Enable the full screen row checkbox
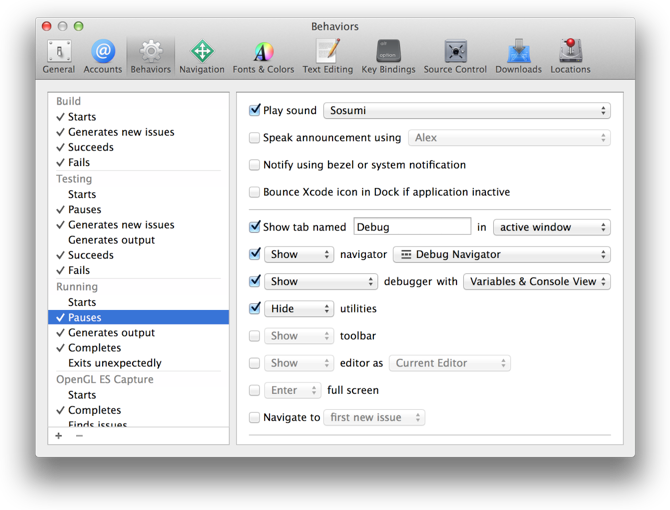Screen dimensions: 670x510 click(255, 390)
